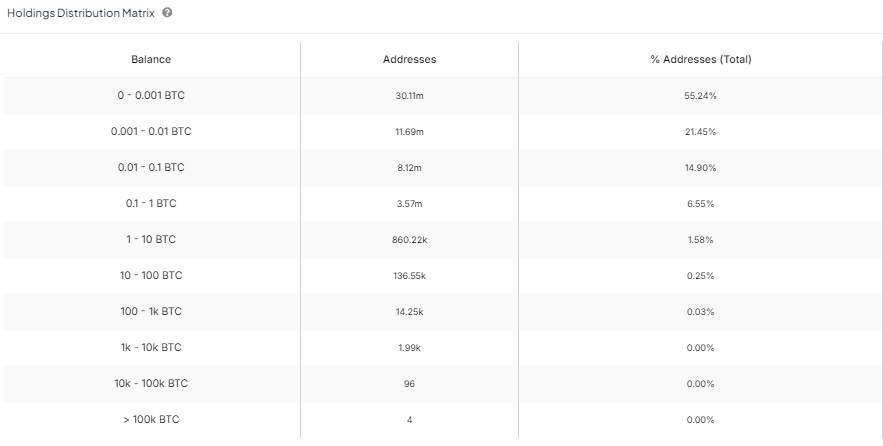Select the 100 - 1k BTC balance cell

tap(151, 312)
